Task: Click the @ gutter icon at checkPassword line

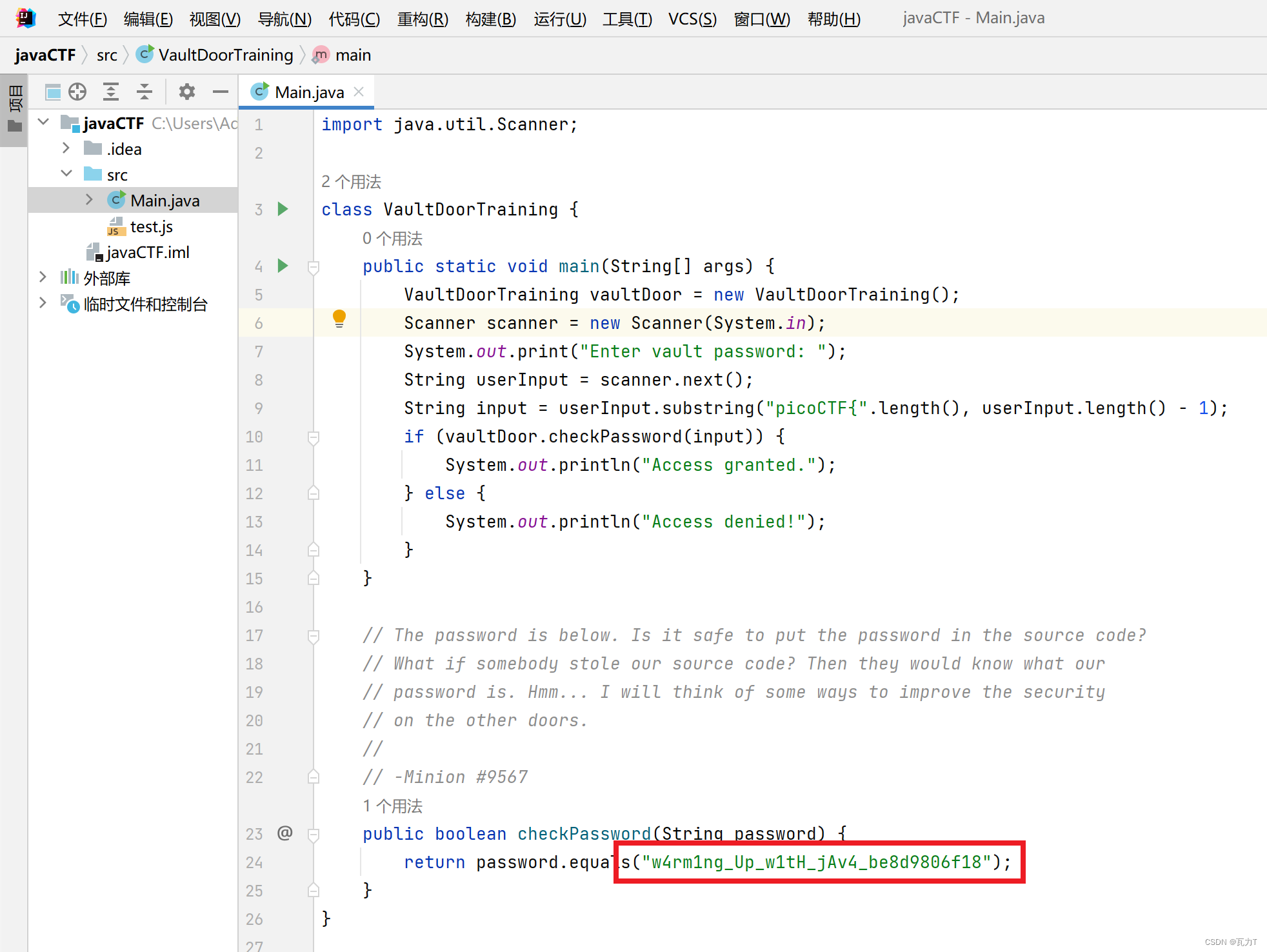Action: click(284, 833)
